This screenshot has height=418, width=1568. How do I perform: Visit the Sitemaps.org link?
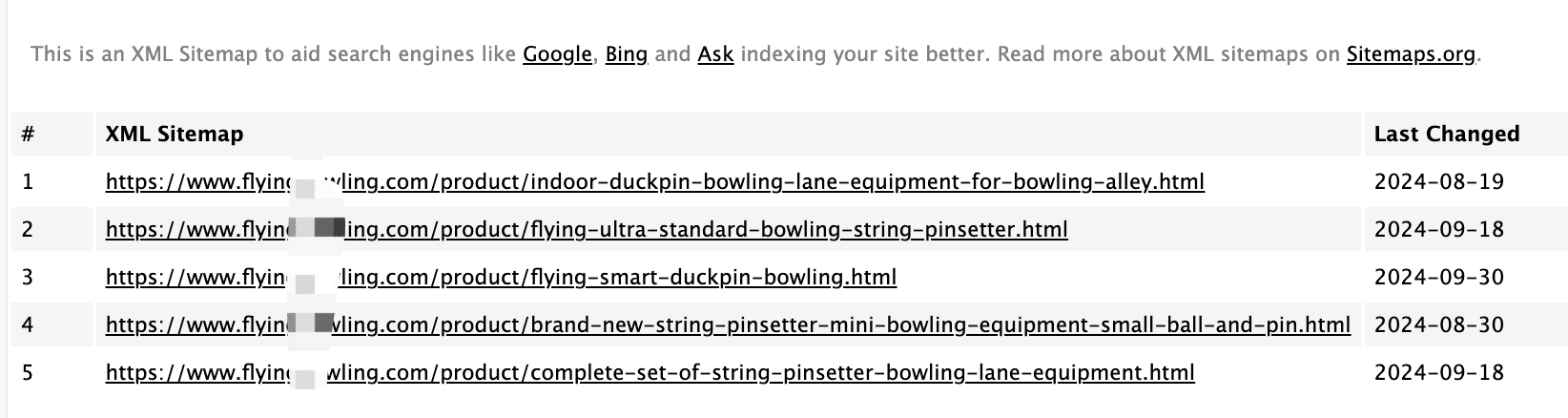coord(1411,54)
